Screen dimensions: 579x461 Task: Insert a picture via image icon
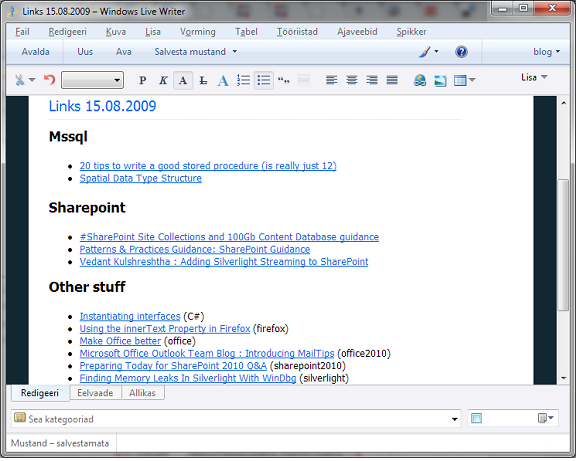(x=440, y=81)
